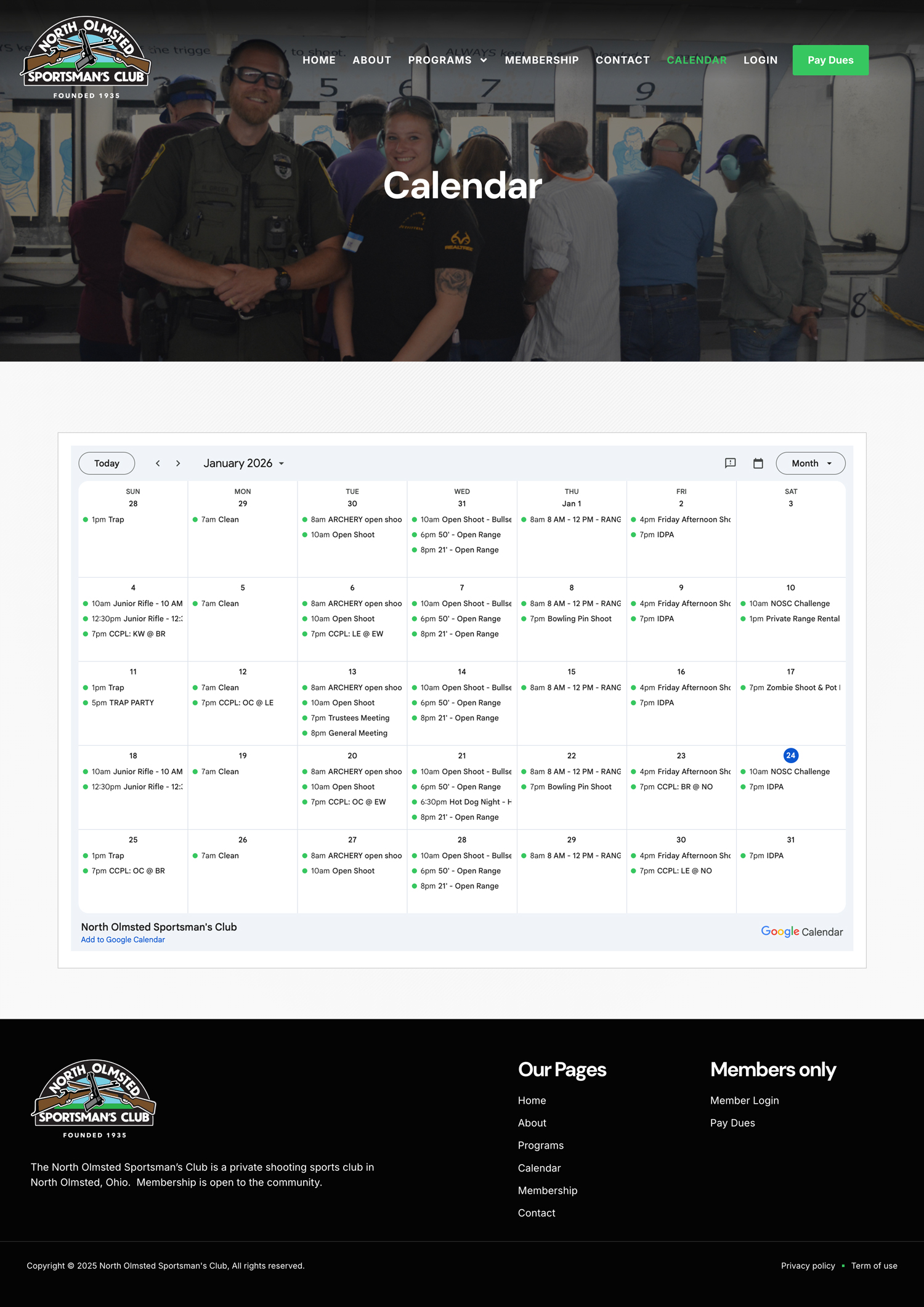Open the Membership nav item
924x1307 pixels.
click(541, 60)
